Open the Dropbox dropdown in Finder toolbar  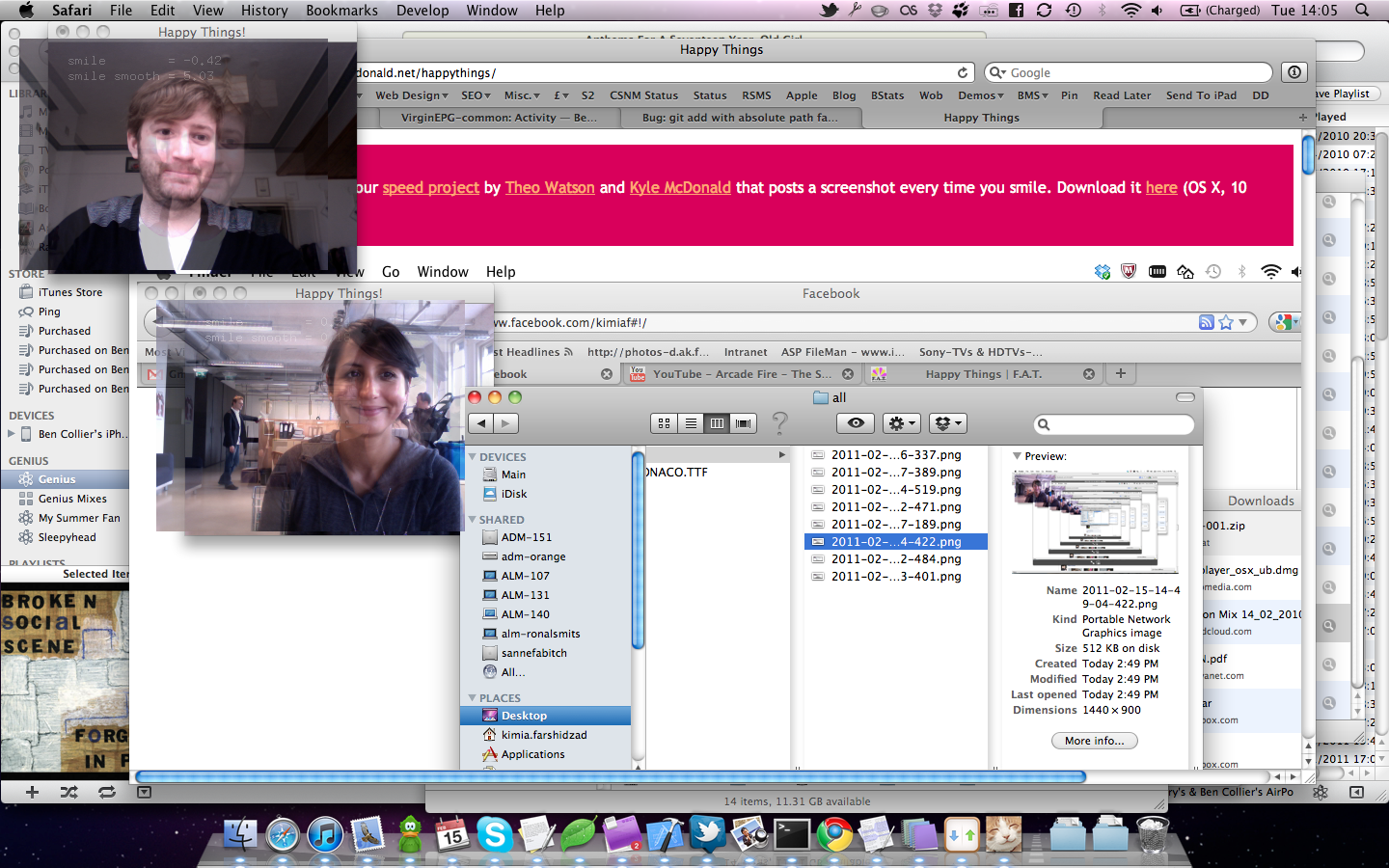946,423
